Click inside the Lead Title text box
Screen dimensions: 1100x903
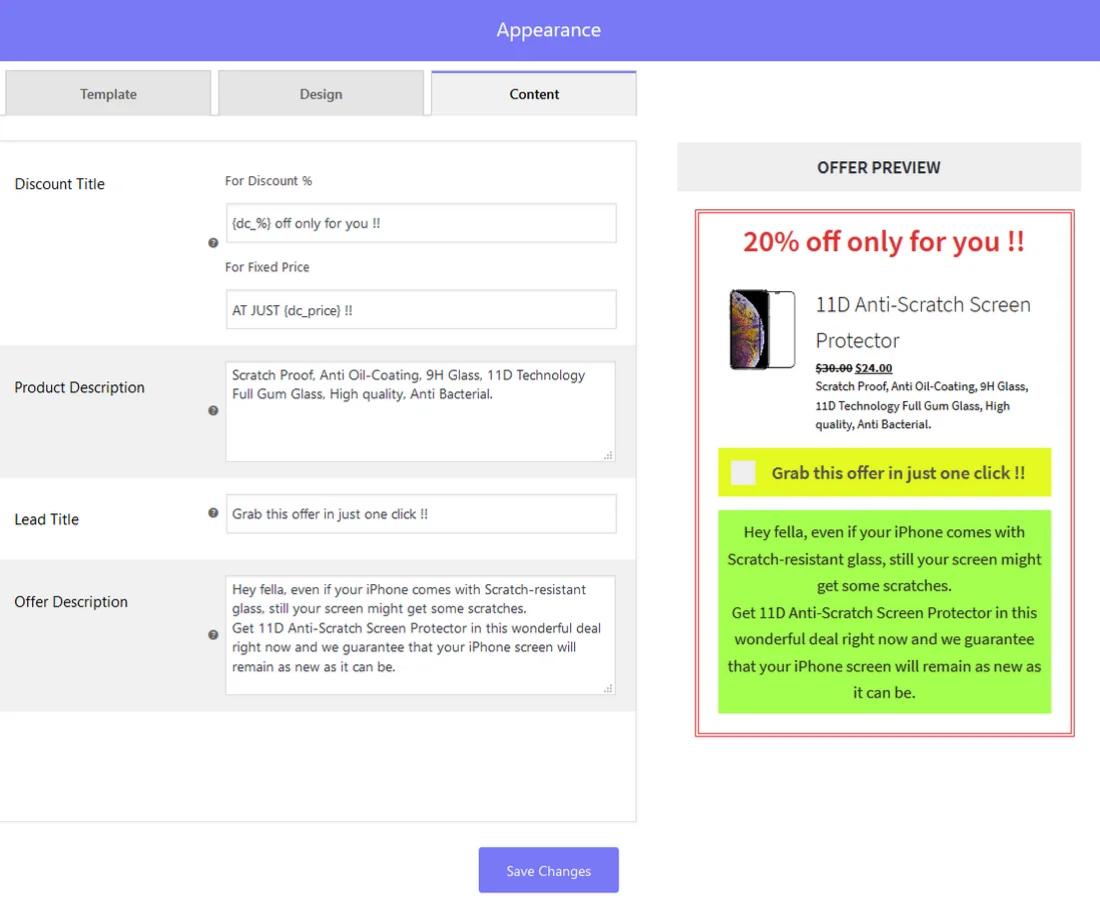click(420, 513)
